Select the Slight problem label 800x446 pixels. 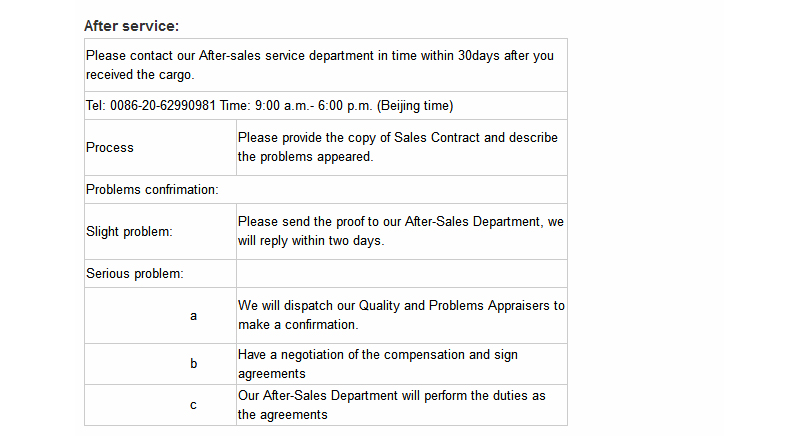click(x=129, y=232)
